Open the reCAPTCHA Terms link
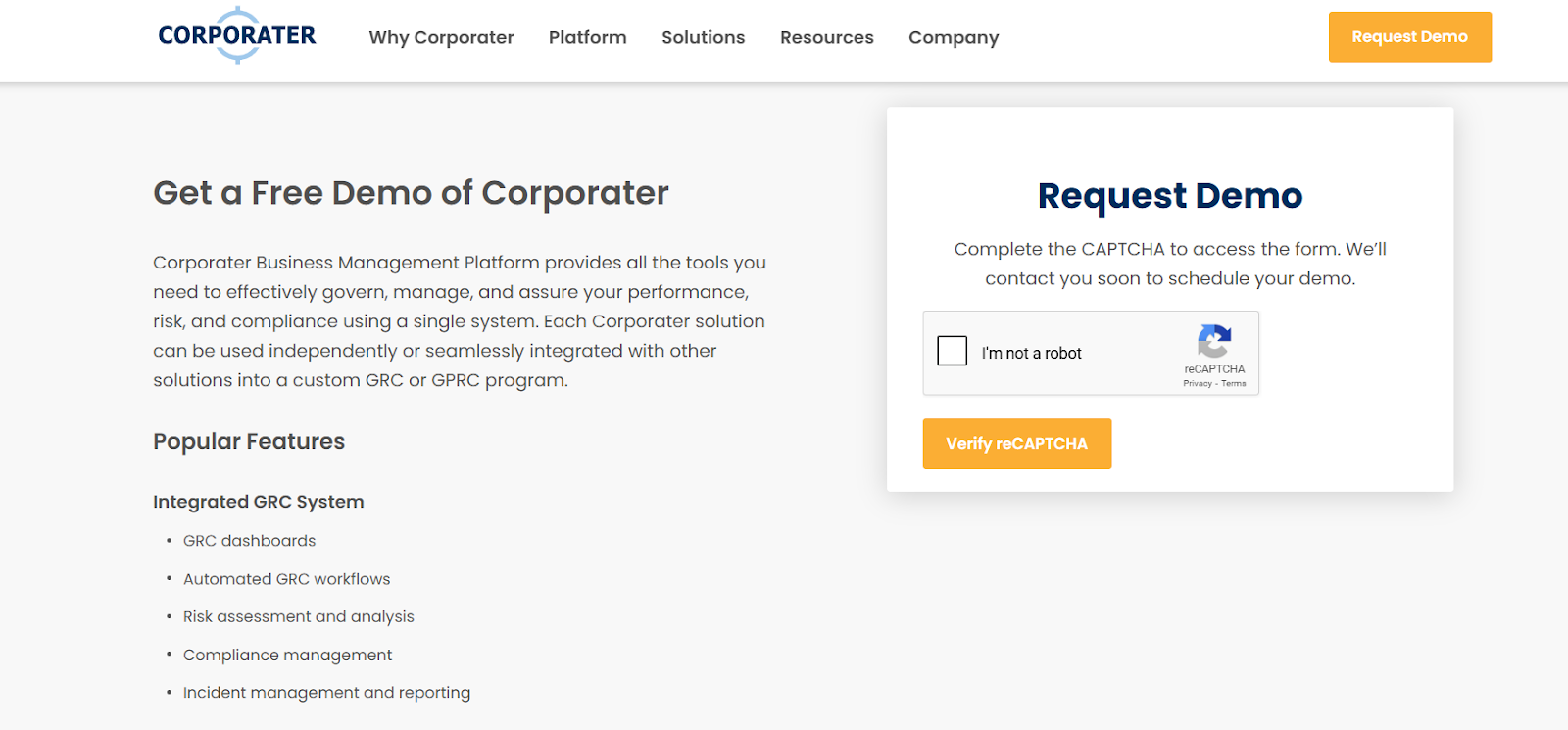1568x730 pixels. click(1234, 384)
